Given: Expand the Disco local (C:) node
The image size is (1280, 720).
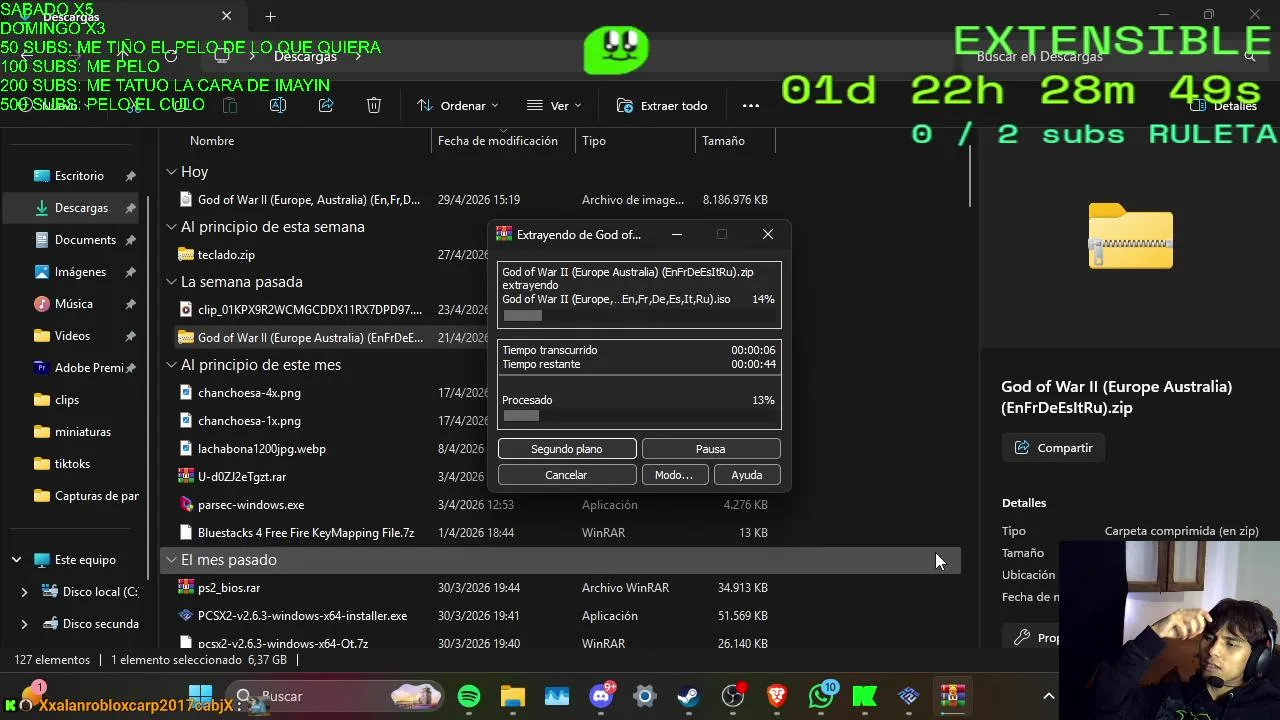Looking at the screenshot, I should click(x=24, y=592).
